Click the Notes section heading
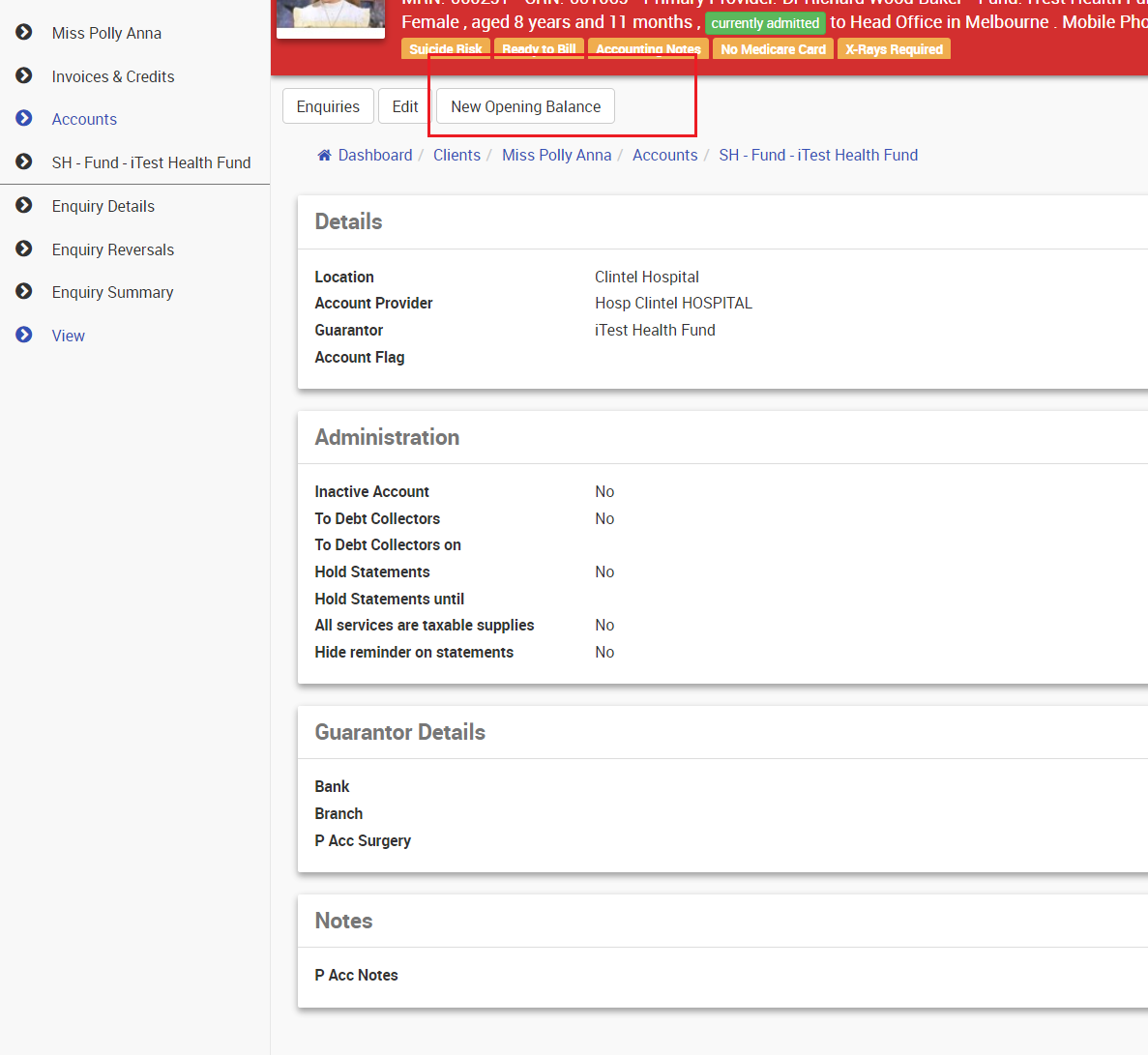 pos(343,921)
